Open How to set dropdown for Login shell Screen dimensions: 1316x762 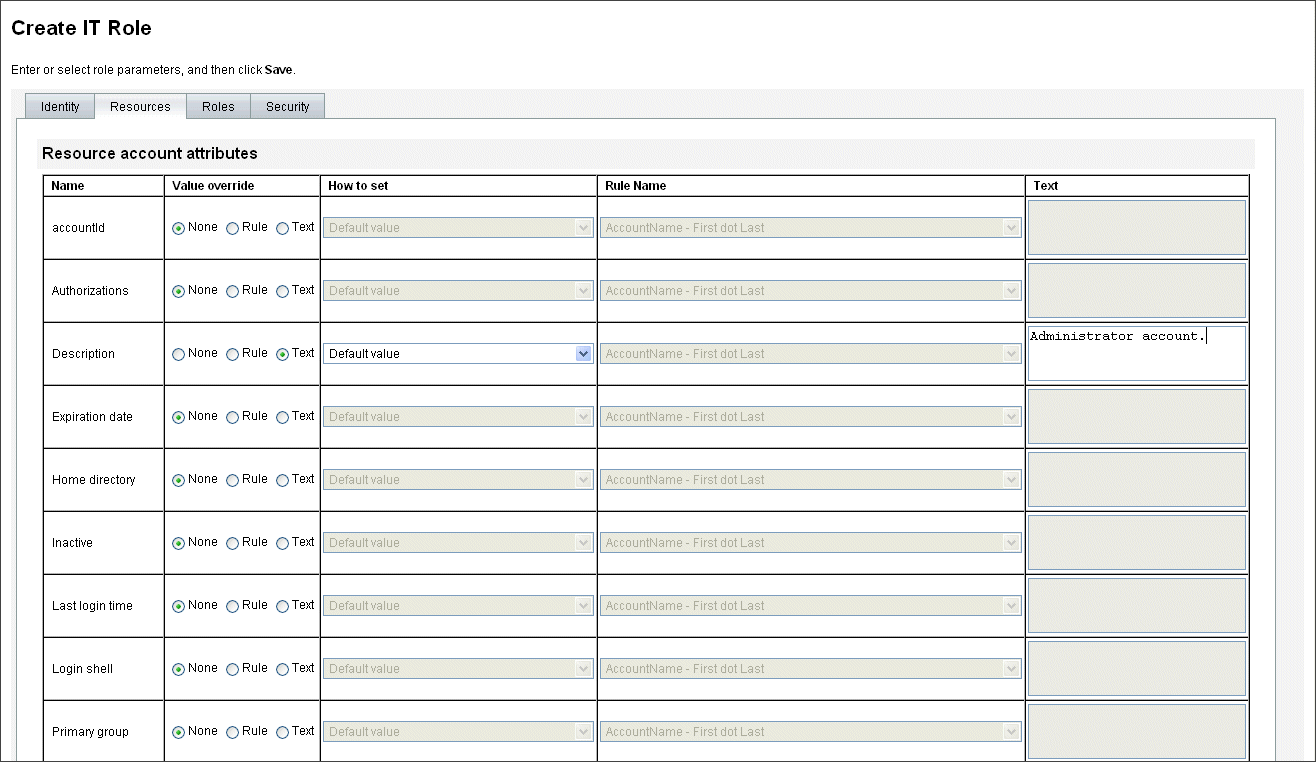coord(458,669)
